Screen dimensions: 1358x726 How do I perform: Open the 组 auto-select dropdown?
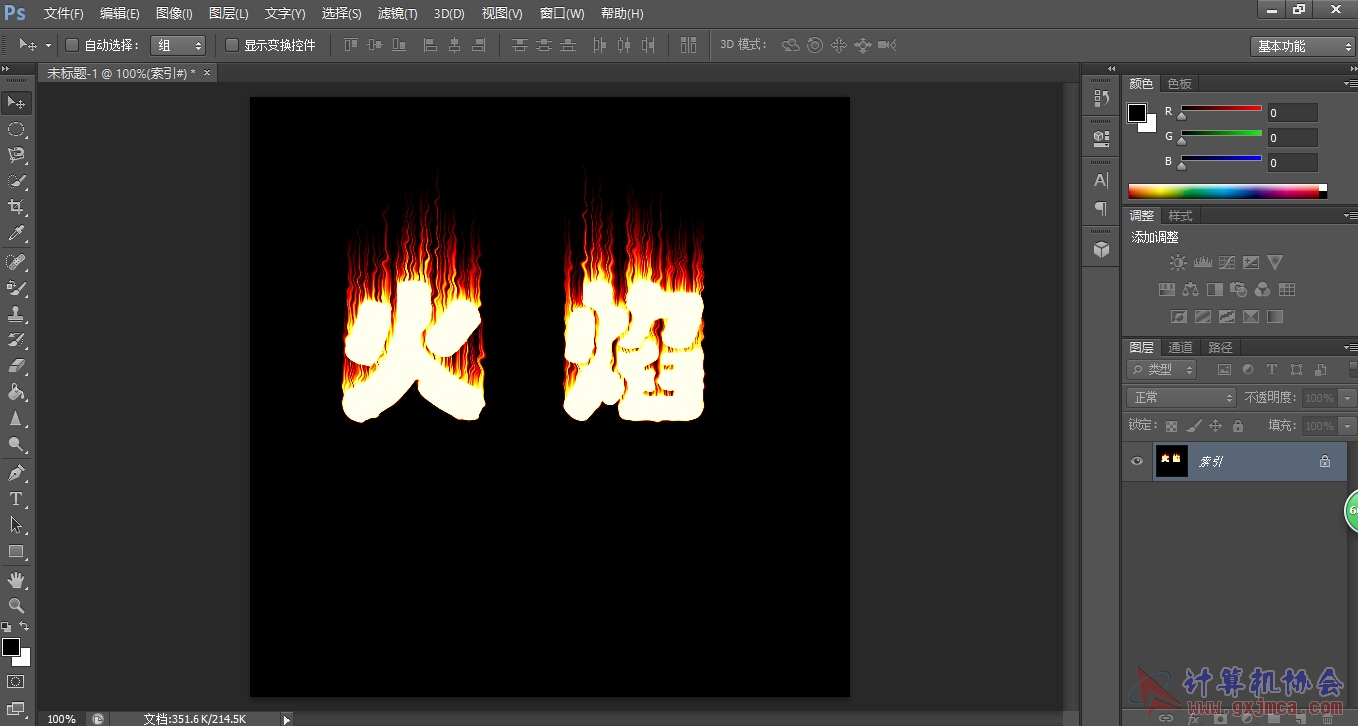(x=178, y=45)
